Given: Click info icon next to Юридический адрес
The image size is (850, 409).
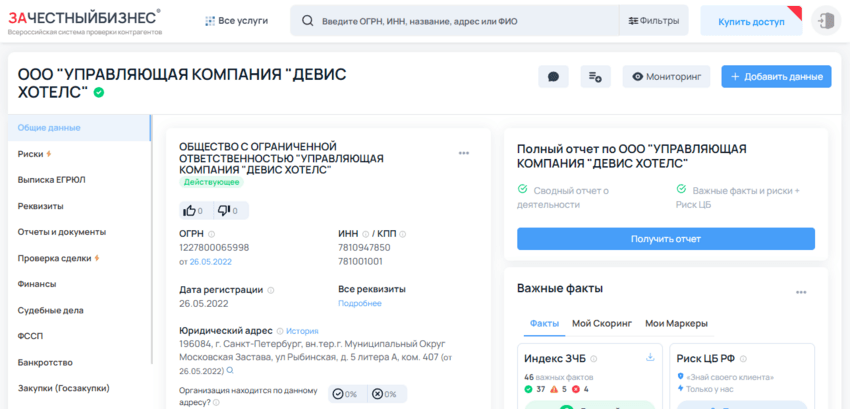Looking at the screenshot, I should pos(280,331).
